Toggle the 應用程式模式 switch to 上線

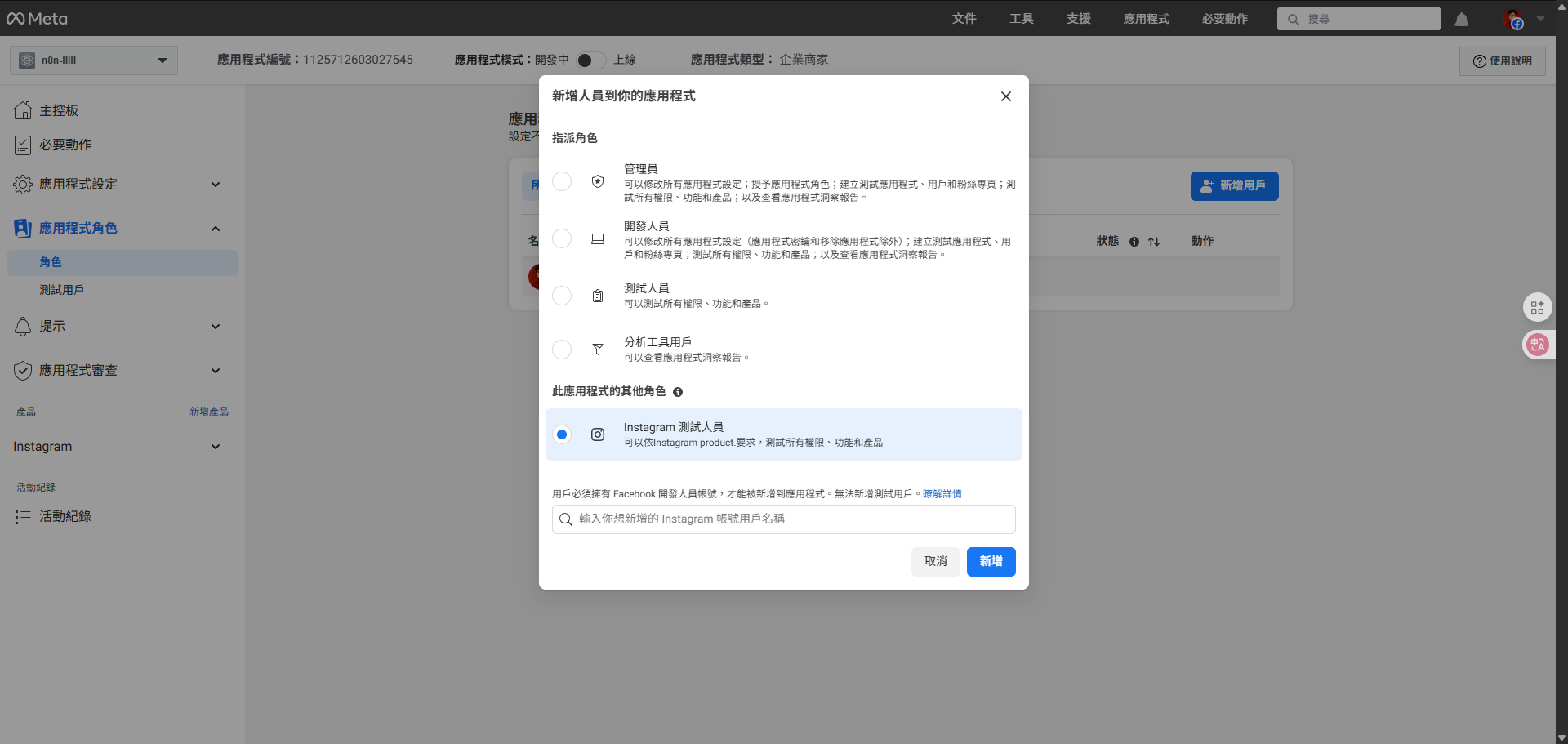coord(590,60)
